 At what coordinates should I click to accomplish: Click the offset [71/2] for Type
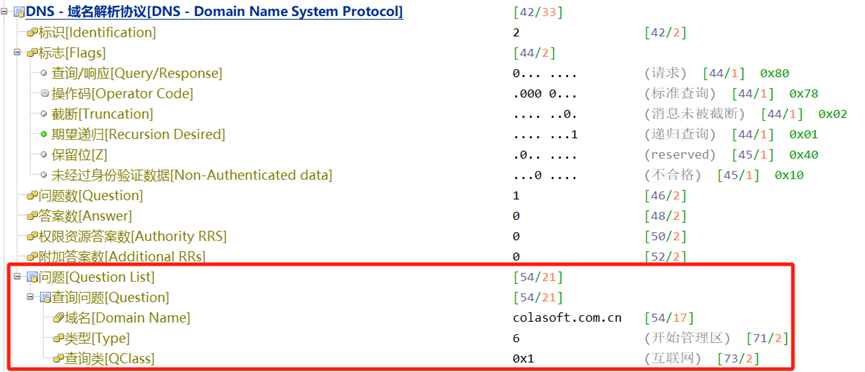tap(767, 338)
